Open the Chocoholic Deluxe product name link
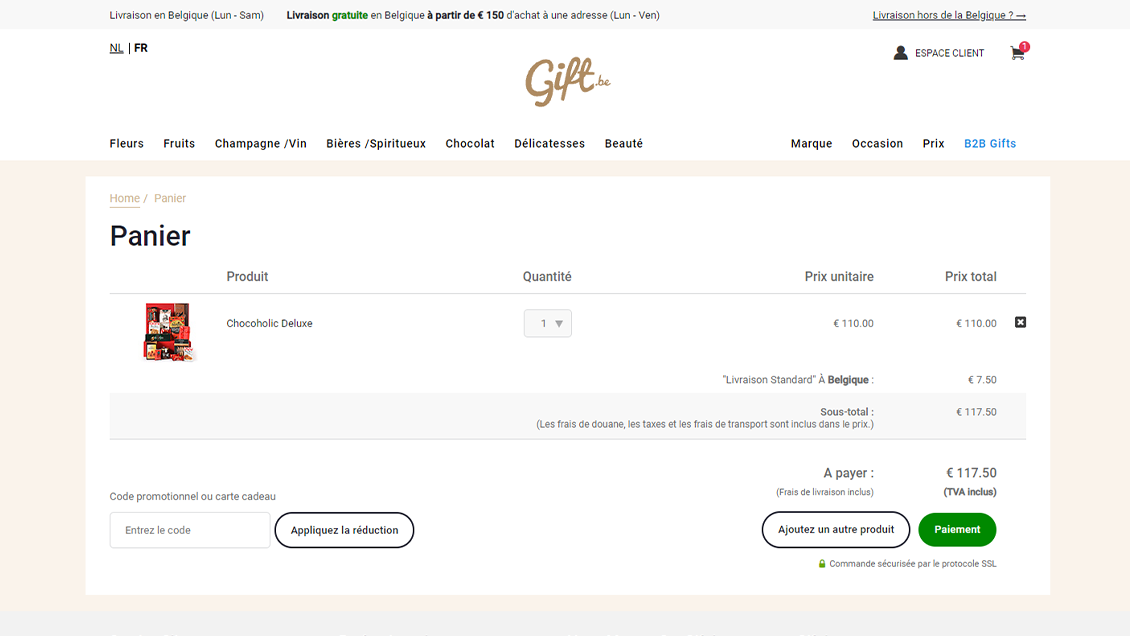The width and height of the screenshot is (1130, 636). coord(269,323)
